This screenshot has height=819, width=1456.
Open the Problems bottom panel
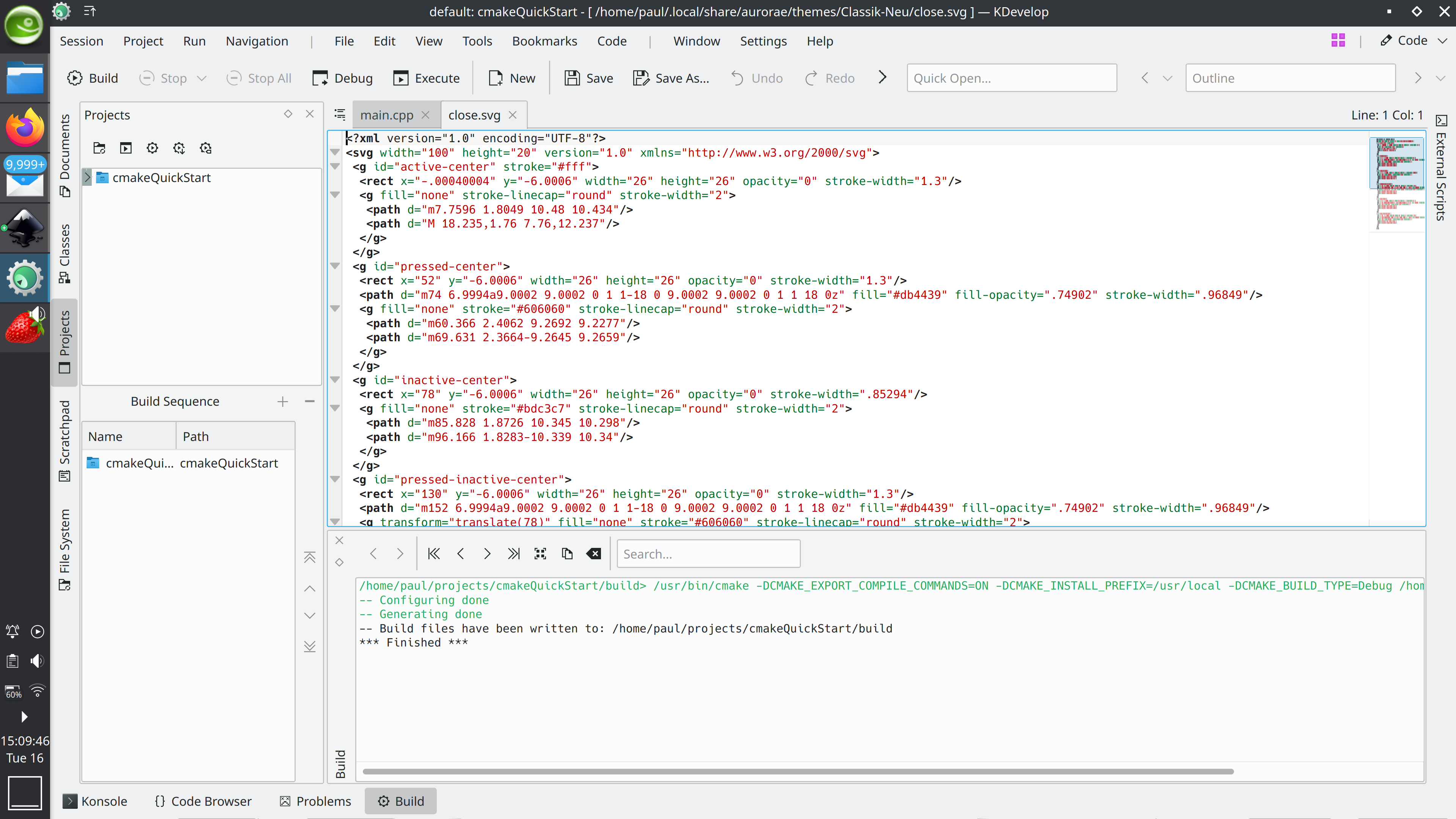315,801
